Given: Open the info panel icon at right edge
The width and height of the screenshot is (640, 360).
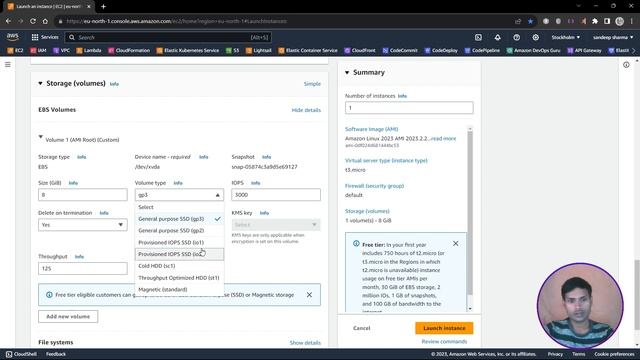Looking at the screenshot, I should [x=626, y=64].
